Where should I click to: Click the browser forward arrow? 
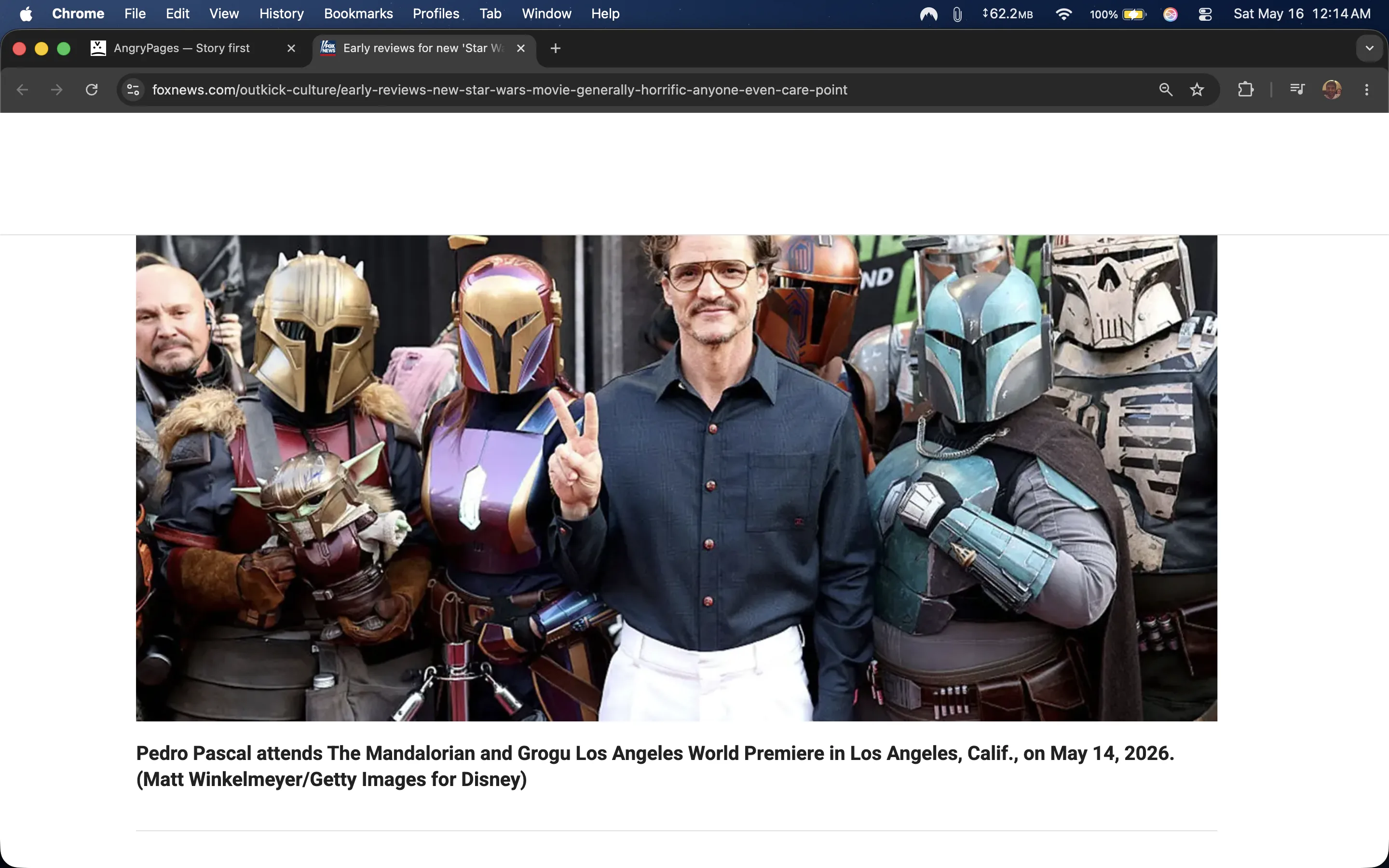56,90
